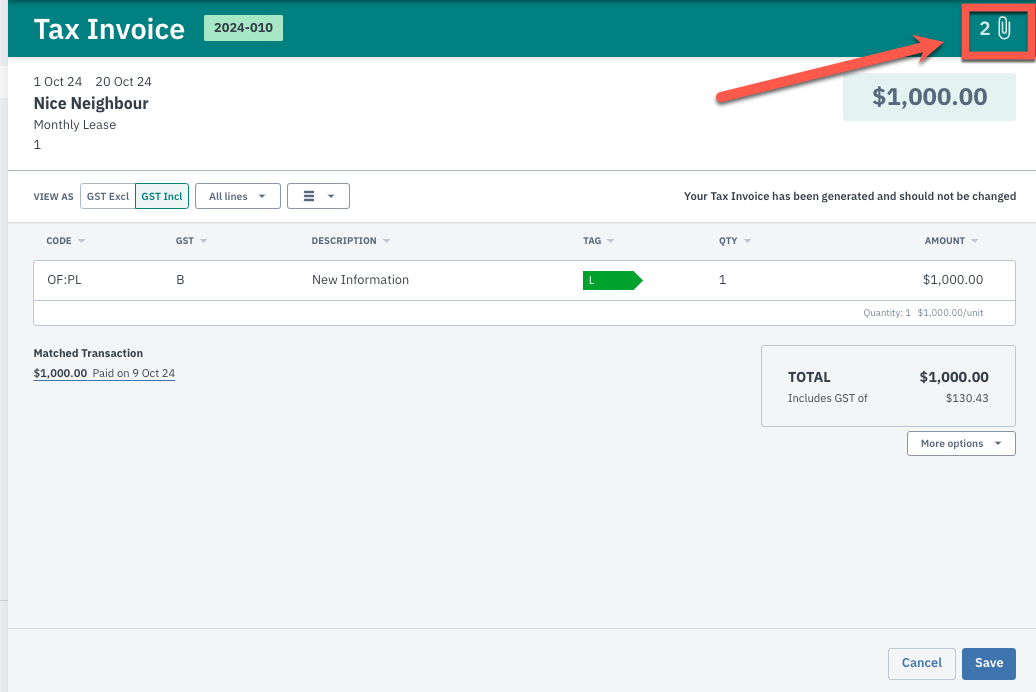This screenshot has height=692, width=1036.
Task: Click the GST code B cell
Action: point(180,280)
